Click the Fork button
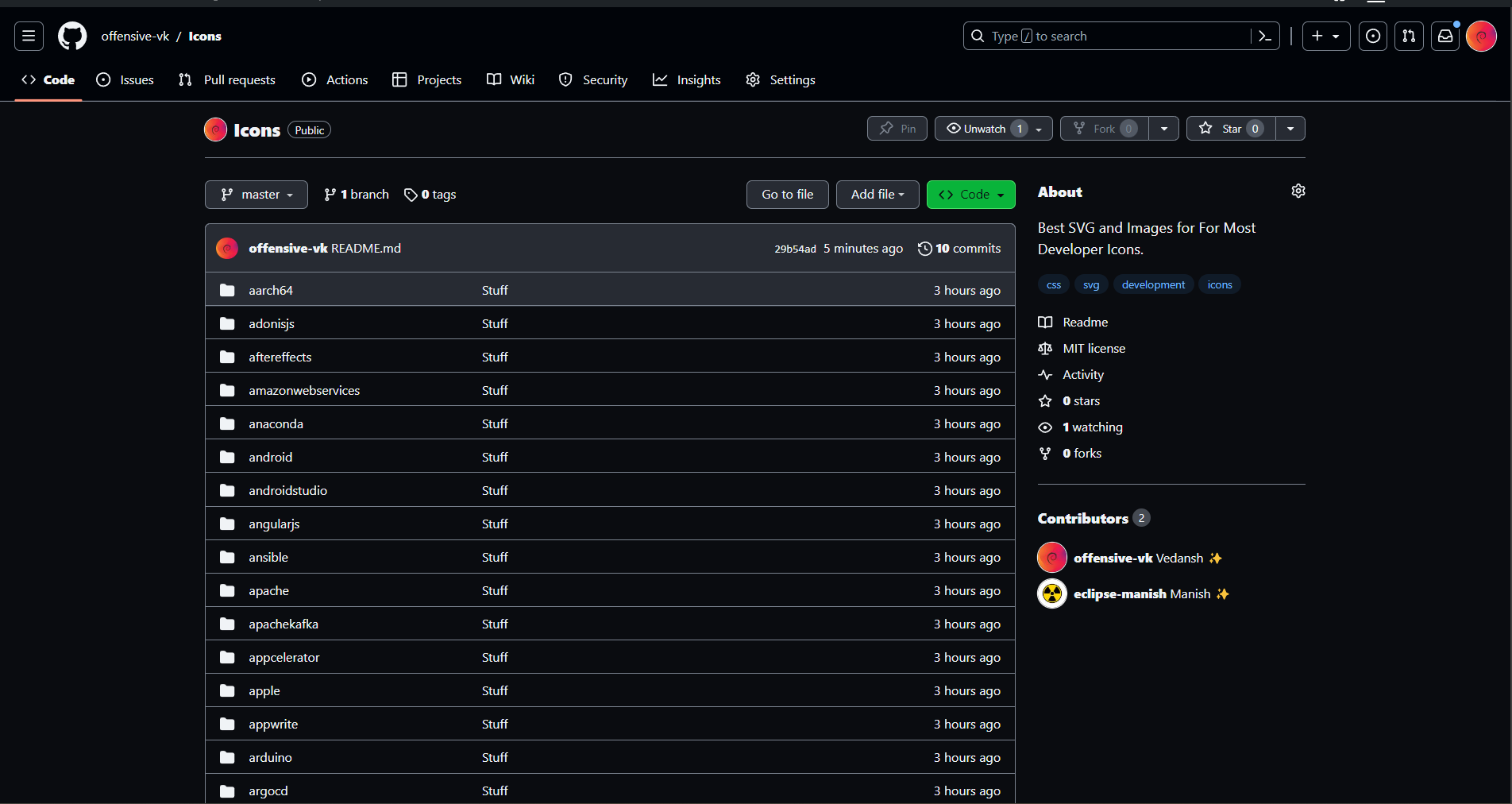 pyautogui.click(x=1105, y=129)
